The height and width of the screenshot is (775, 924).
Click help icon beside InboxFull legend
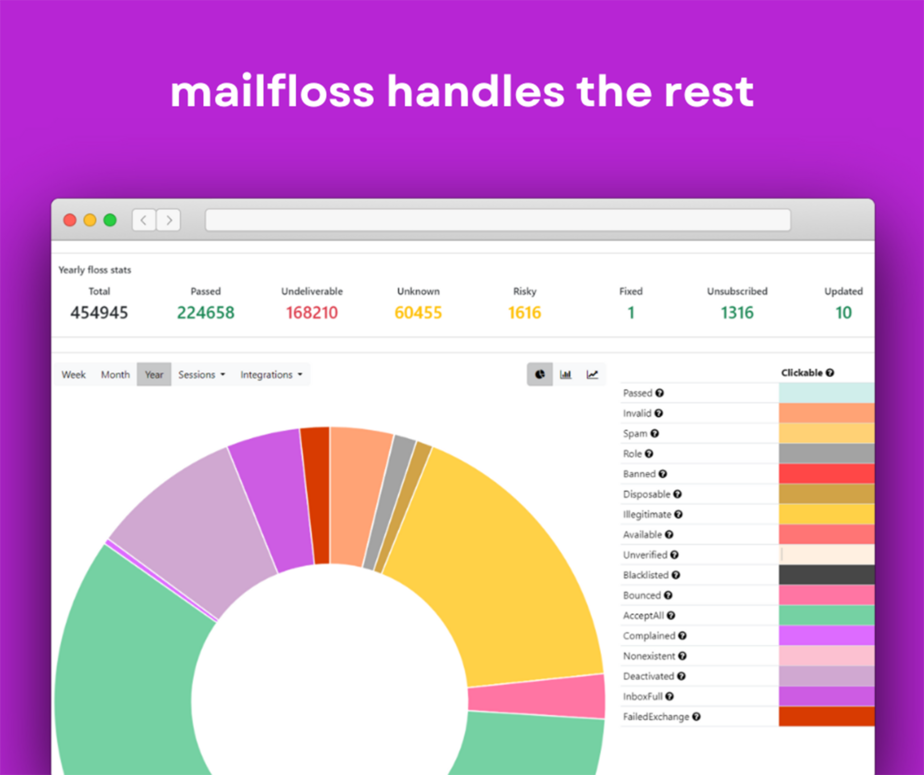[669, 697]
